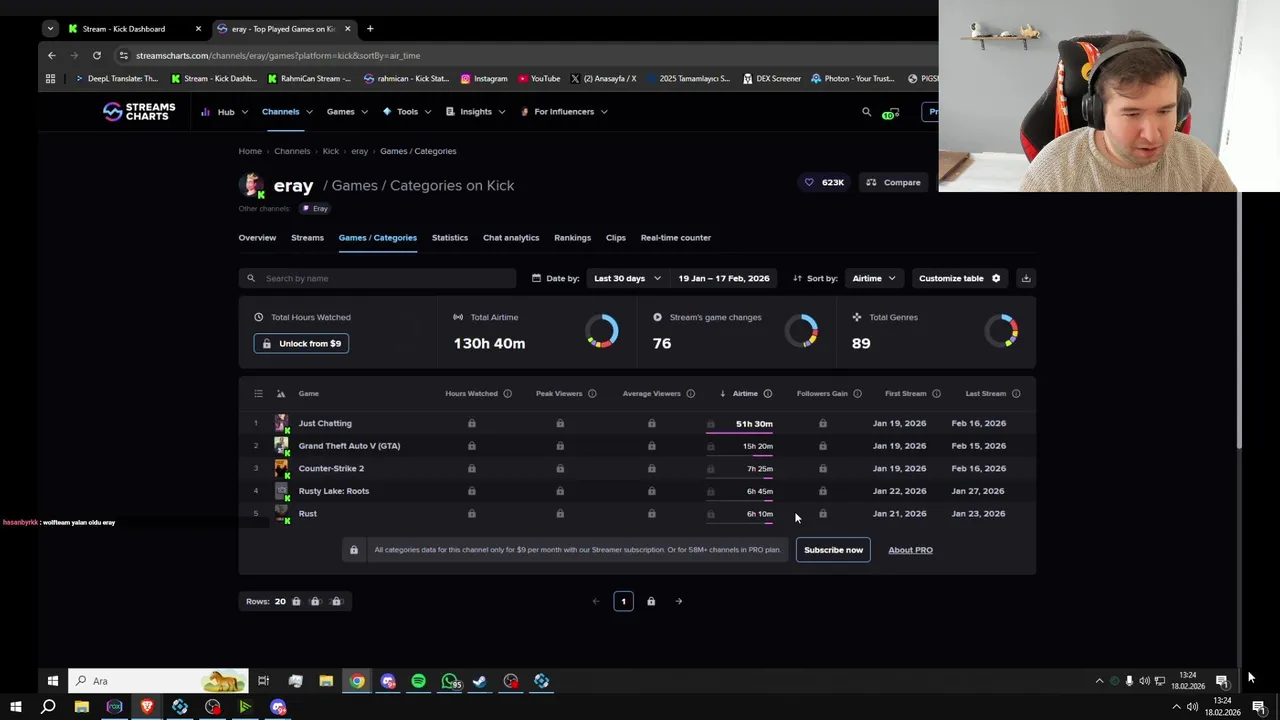
Task: Open the Customize table settings
Action: (959, 278)
